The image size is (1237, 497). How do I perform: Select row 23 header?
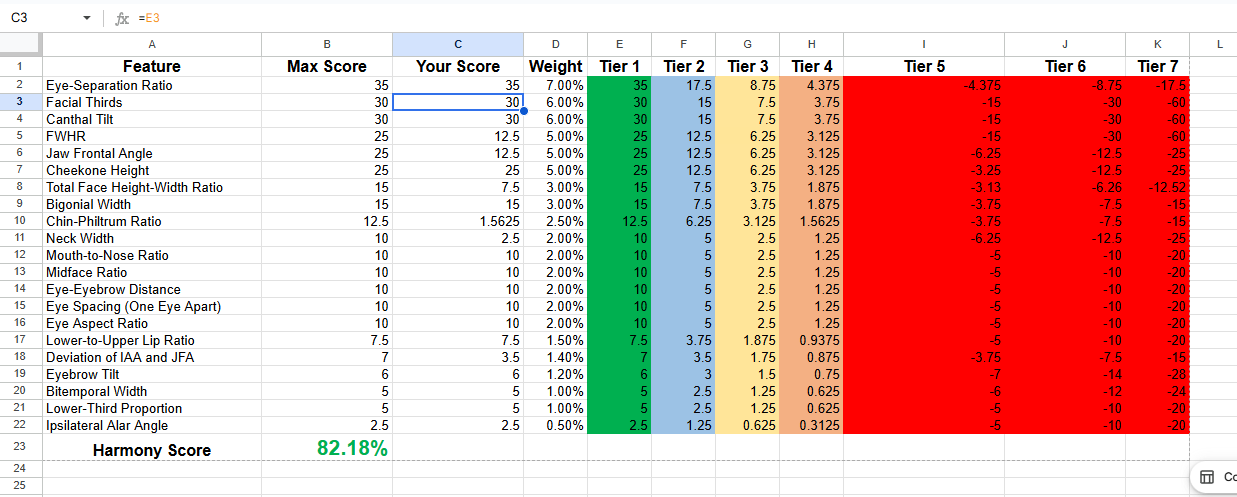(x=20, y=449)
